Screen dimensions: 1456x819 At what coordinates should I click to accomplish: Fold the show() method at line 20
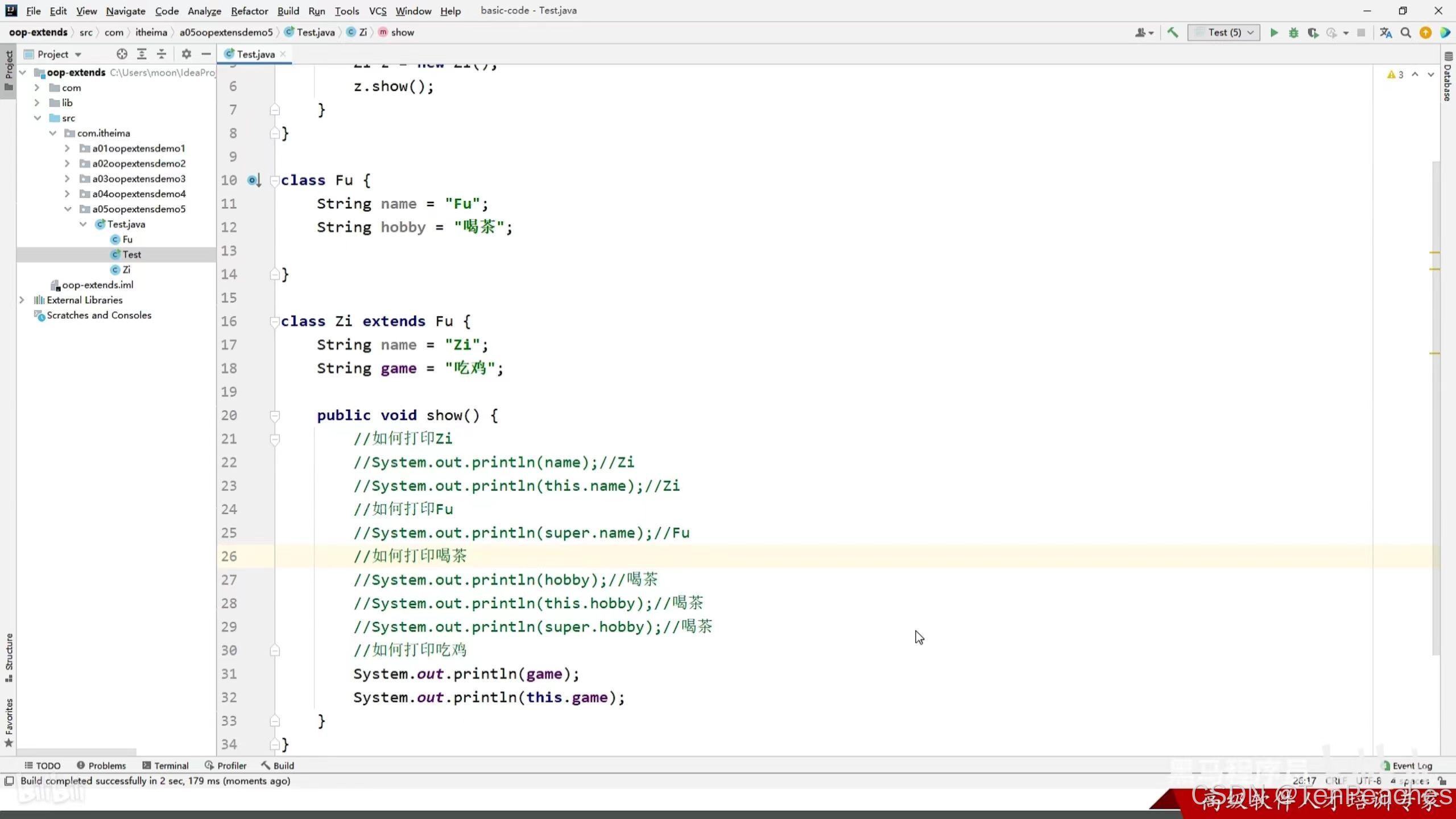275,416
